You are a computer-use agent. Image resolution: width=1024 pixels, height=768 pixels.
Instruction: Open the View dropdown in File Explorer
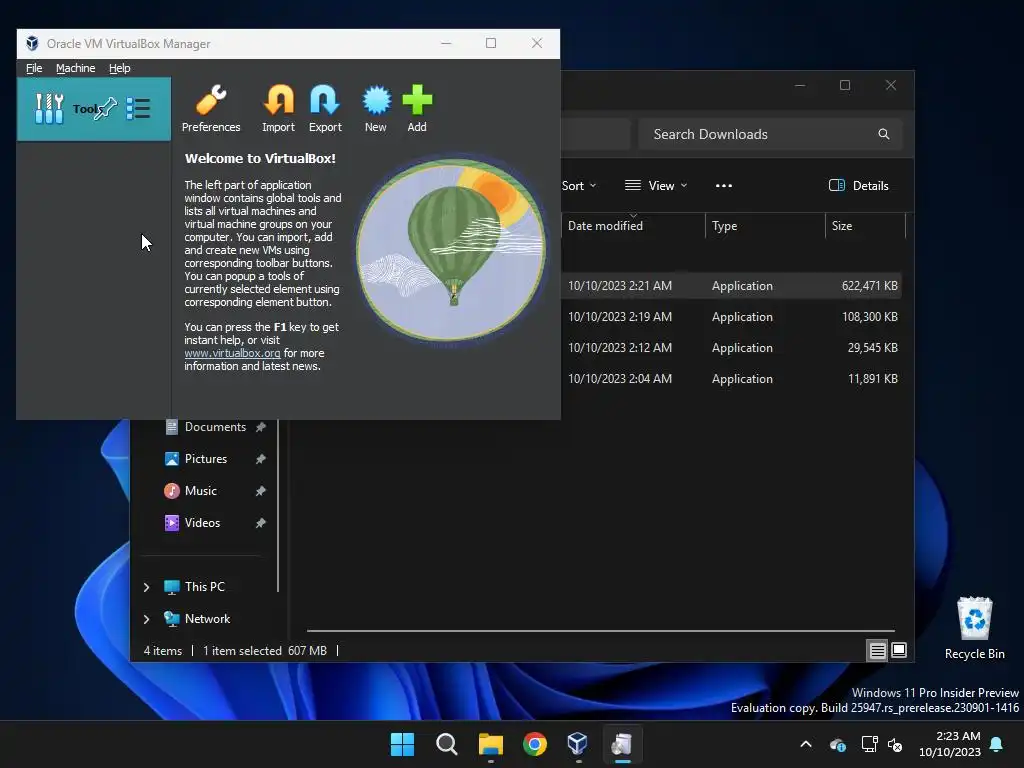656,186
